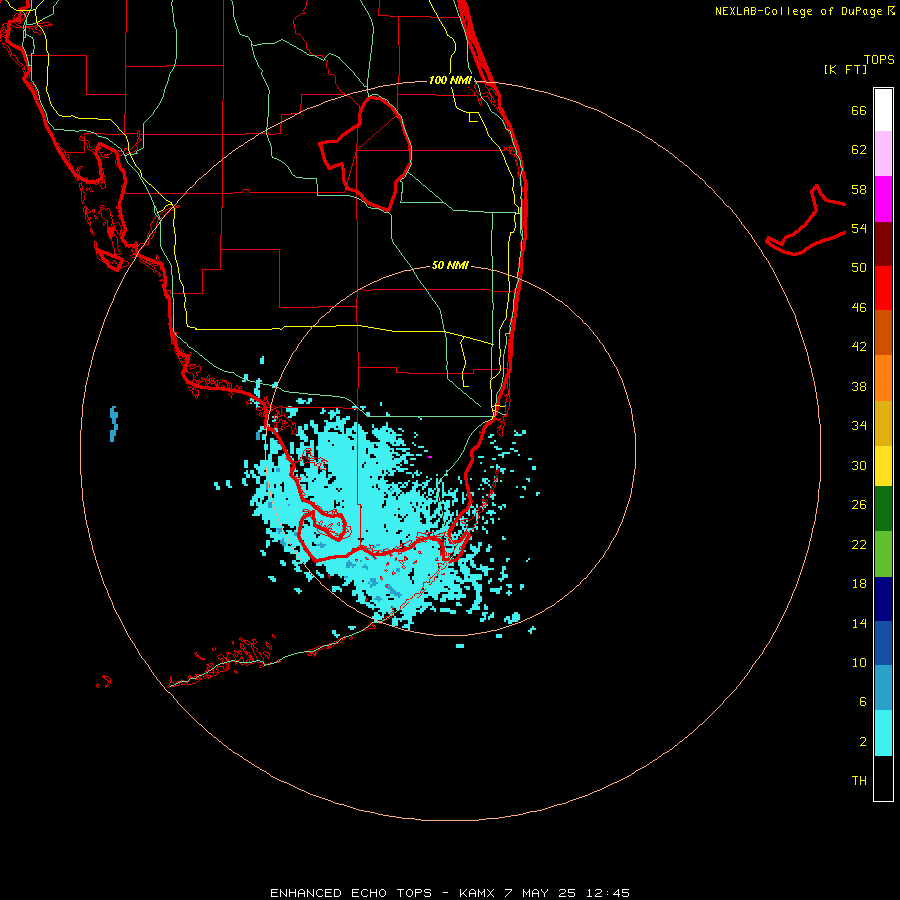Pick the bright red legend swatch beside 50
The image size is (900, 900).
(x=883, y=288)
